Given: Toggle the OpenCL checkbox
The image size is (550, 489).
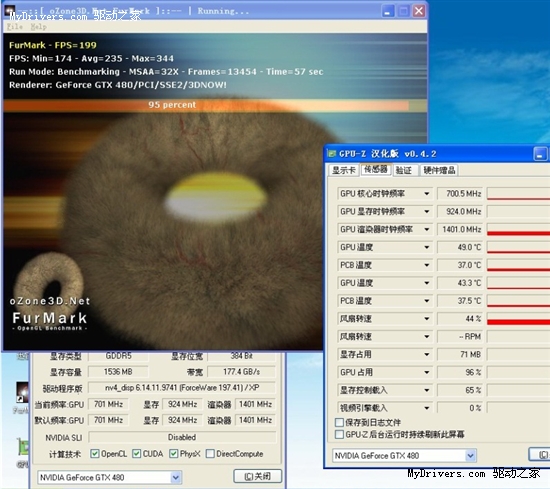Looking at the screenshot, I should tap(94, 454).
